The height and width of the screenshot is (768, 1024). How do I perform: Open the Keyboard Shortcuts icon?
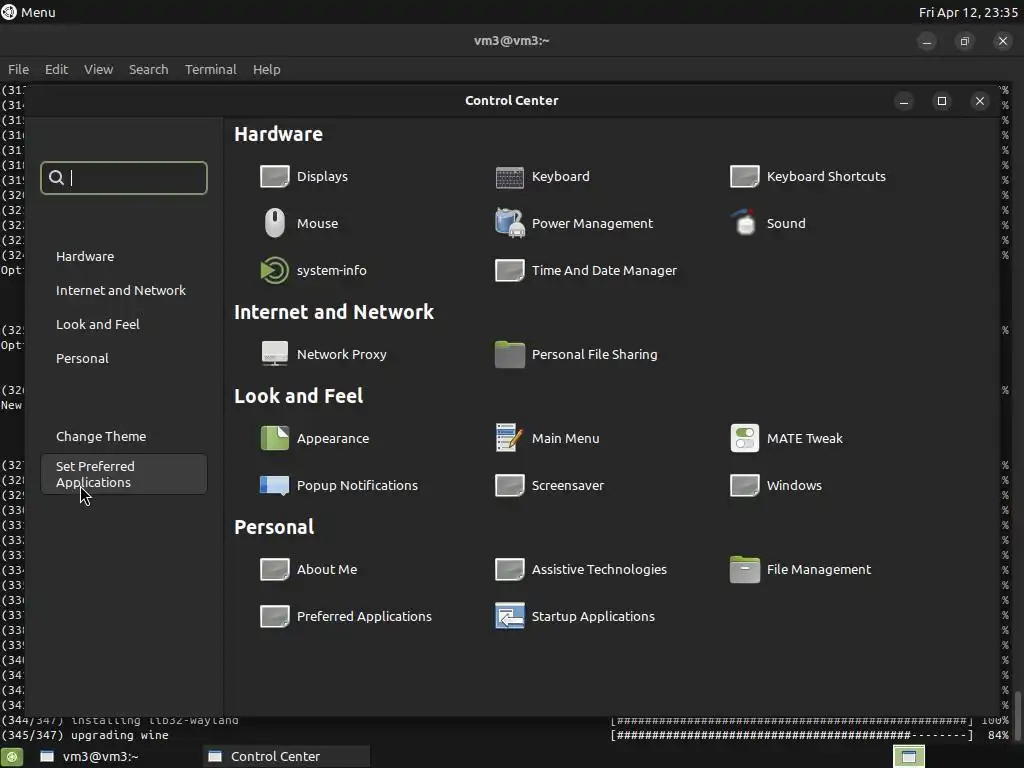(744, 176)
